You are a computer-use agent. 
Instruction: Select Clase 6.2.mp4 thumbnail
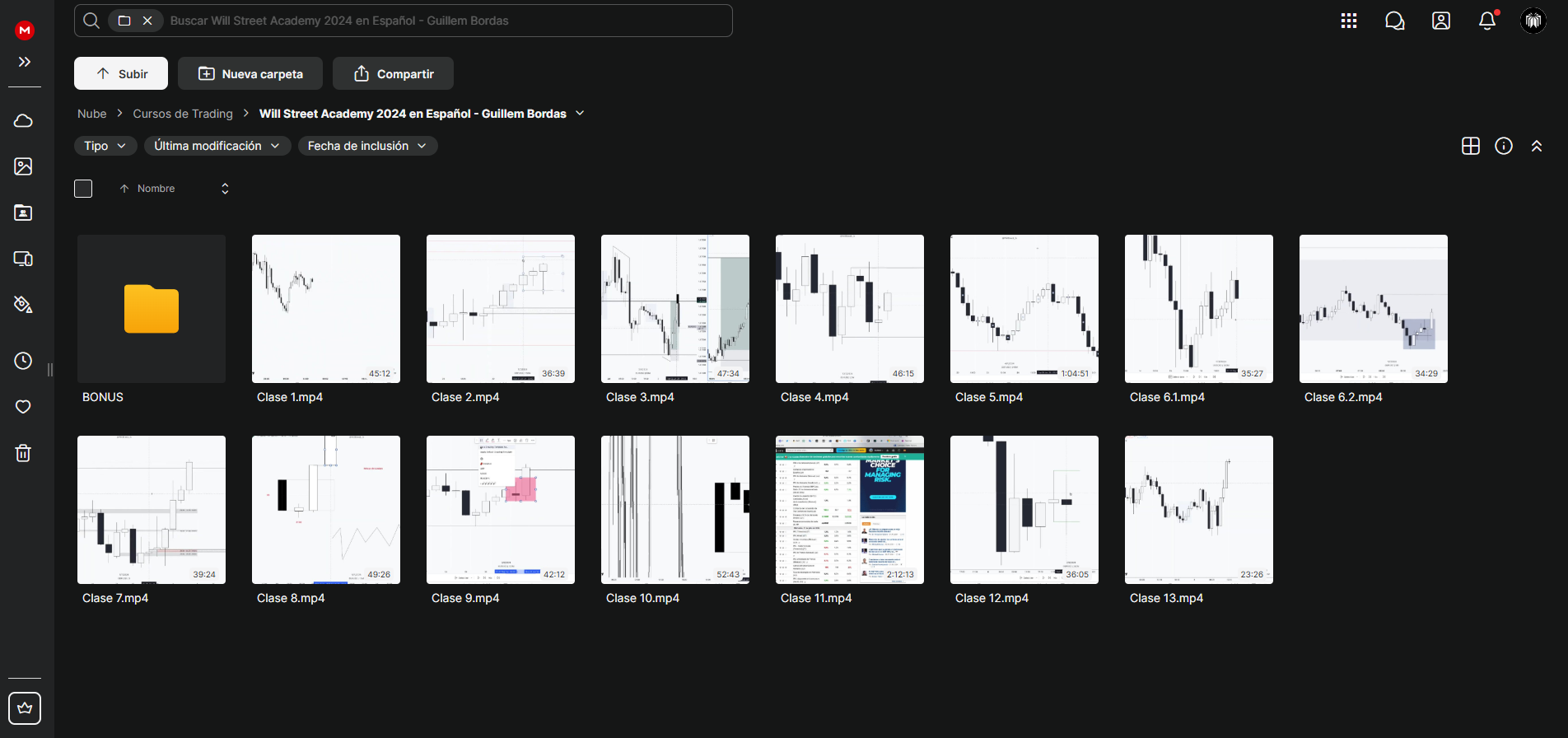(1374, 309)
